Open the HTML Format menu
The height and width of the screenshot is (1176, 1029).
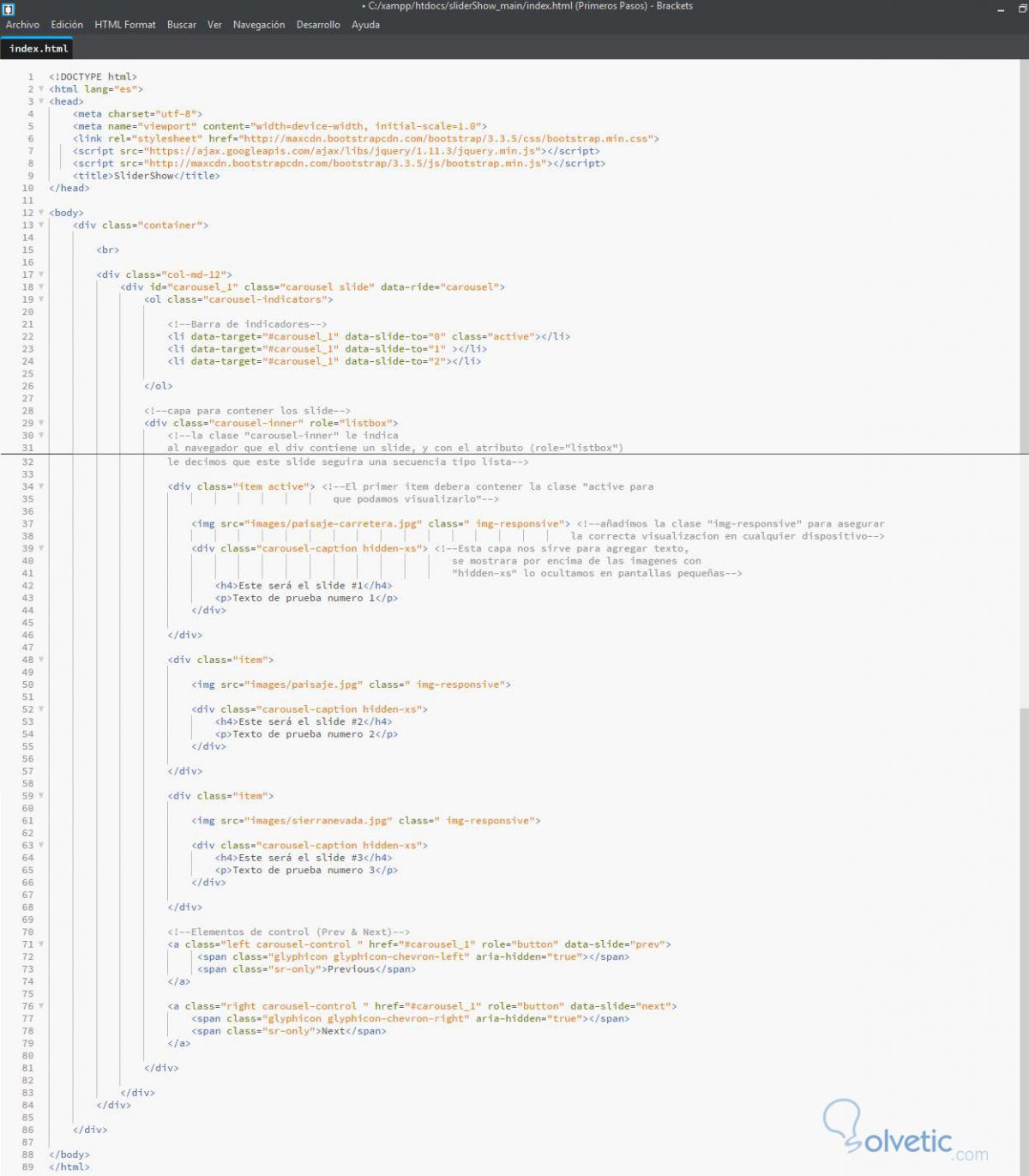tap(125, 25)
